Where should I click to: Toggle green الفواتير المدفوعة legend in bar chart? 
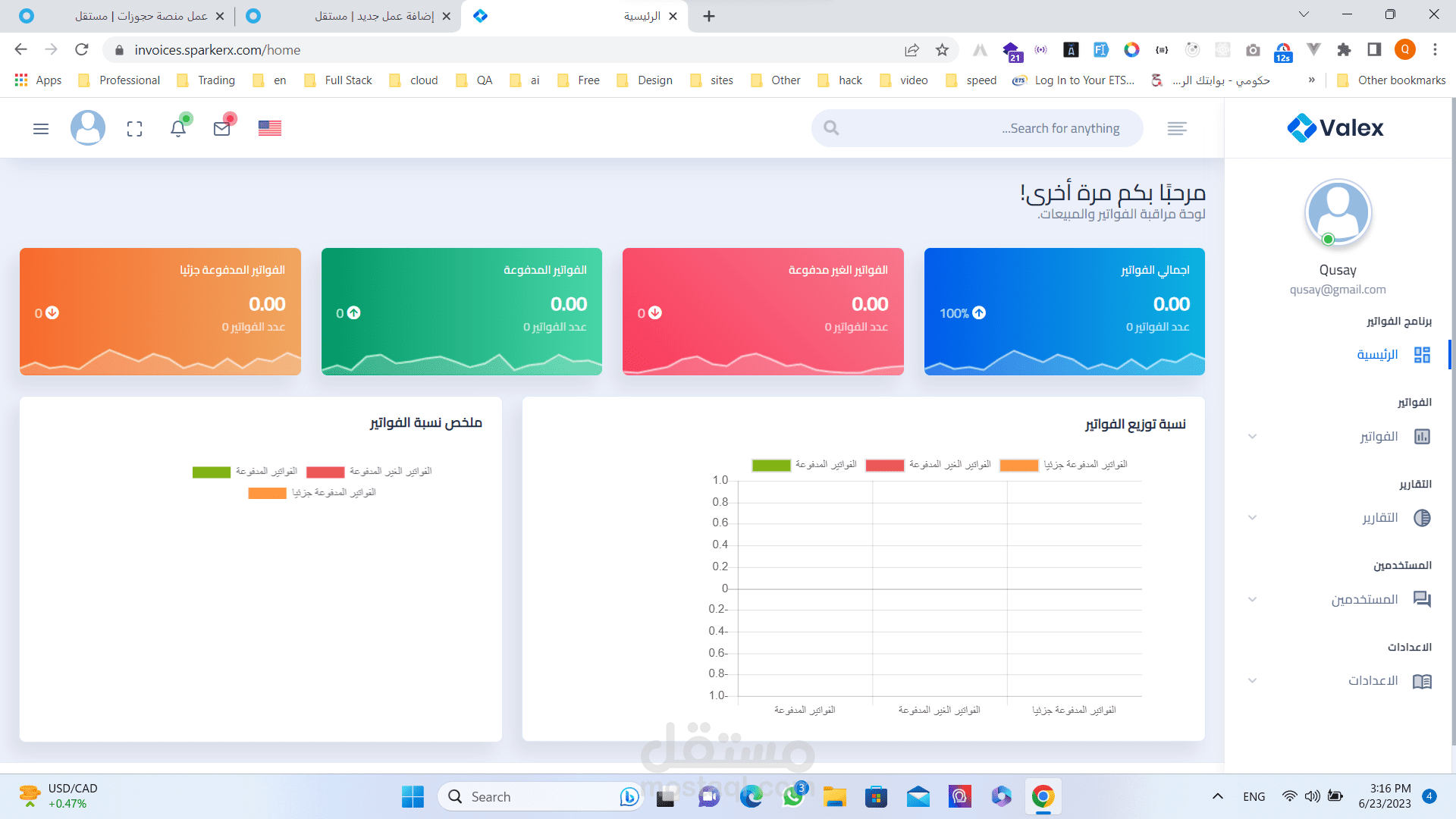pyautogui.click(x=804, y=465)
